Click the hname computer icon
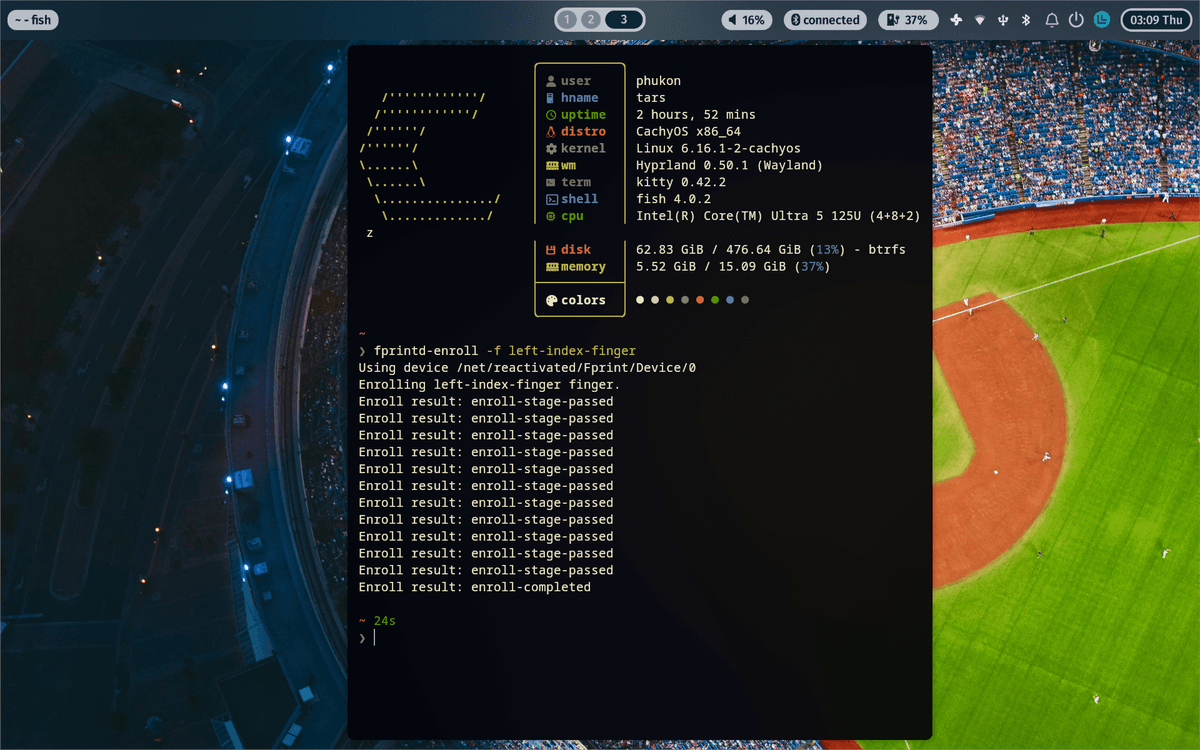This screenshot has height=750, width=1200. (550, 98)
